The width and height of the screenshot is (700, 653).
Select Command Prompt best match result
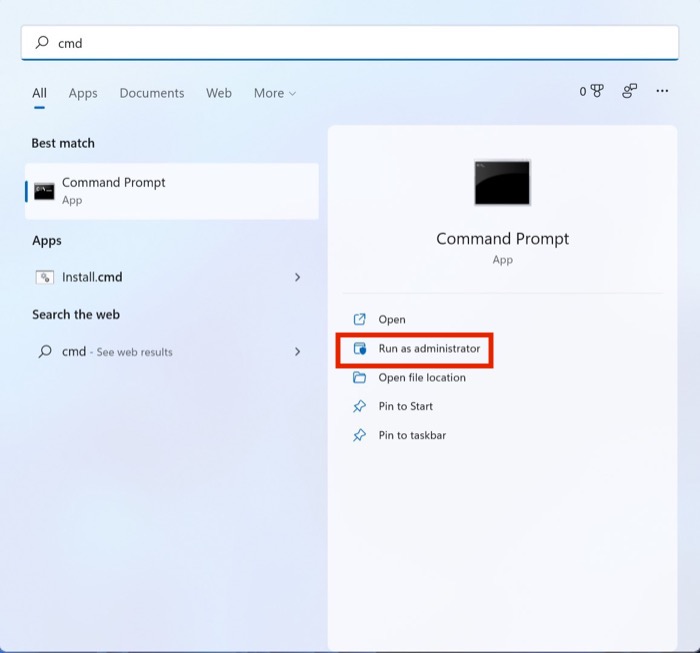172,191
